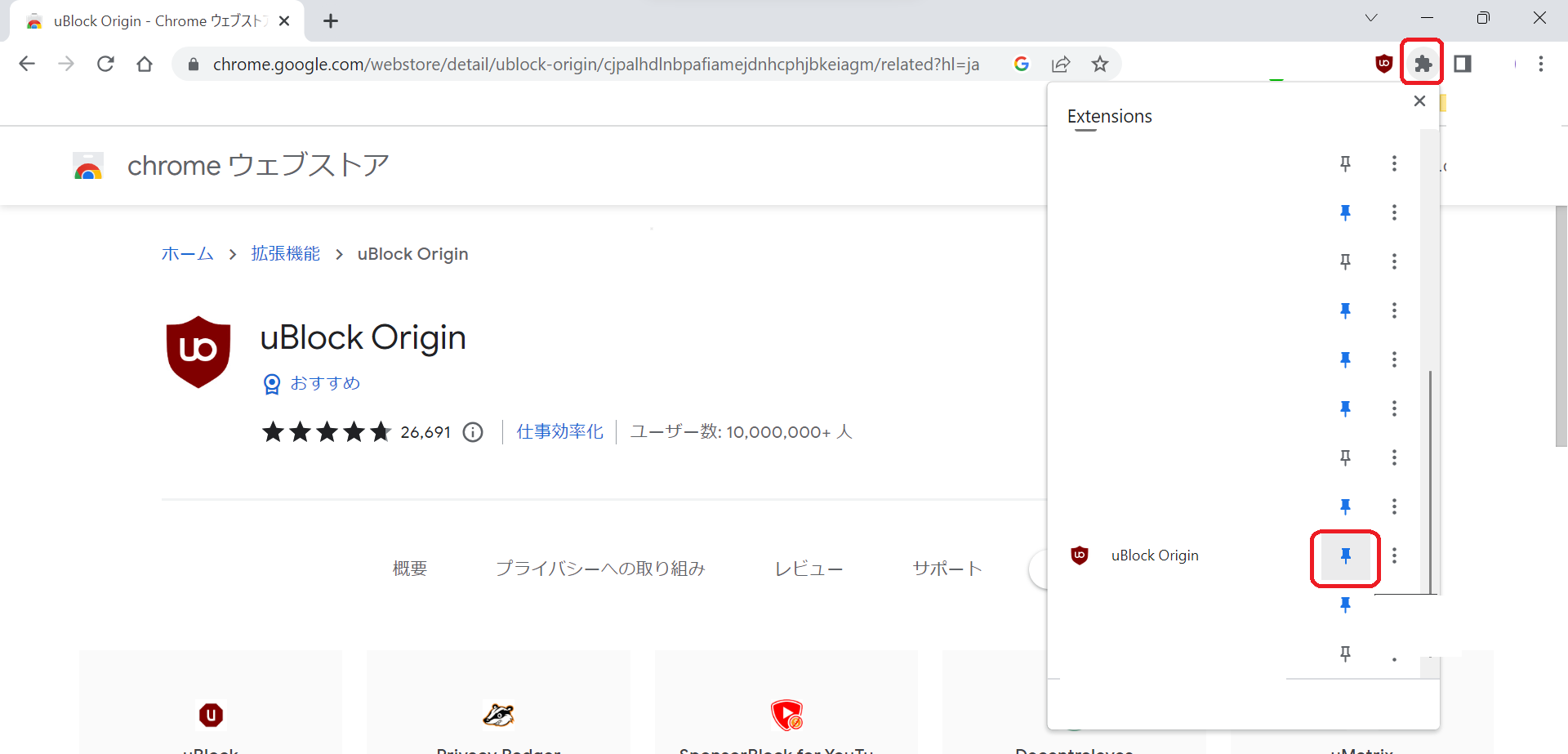
Task: Click the info icon next to the rating
Action: [x=473, y=432]
